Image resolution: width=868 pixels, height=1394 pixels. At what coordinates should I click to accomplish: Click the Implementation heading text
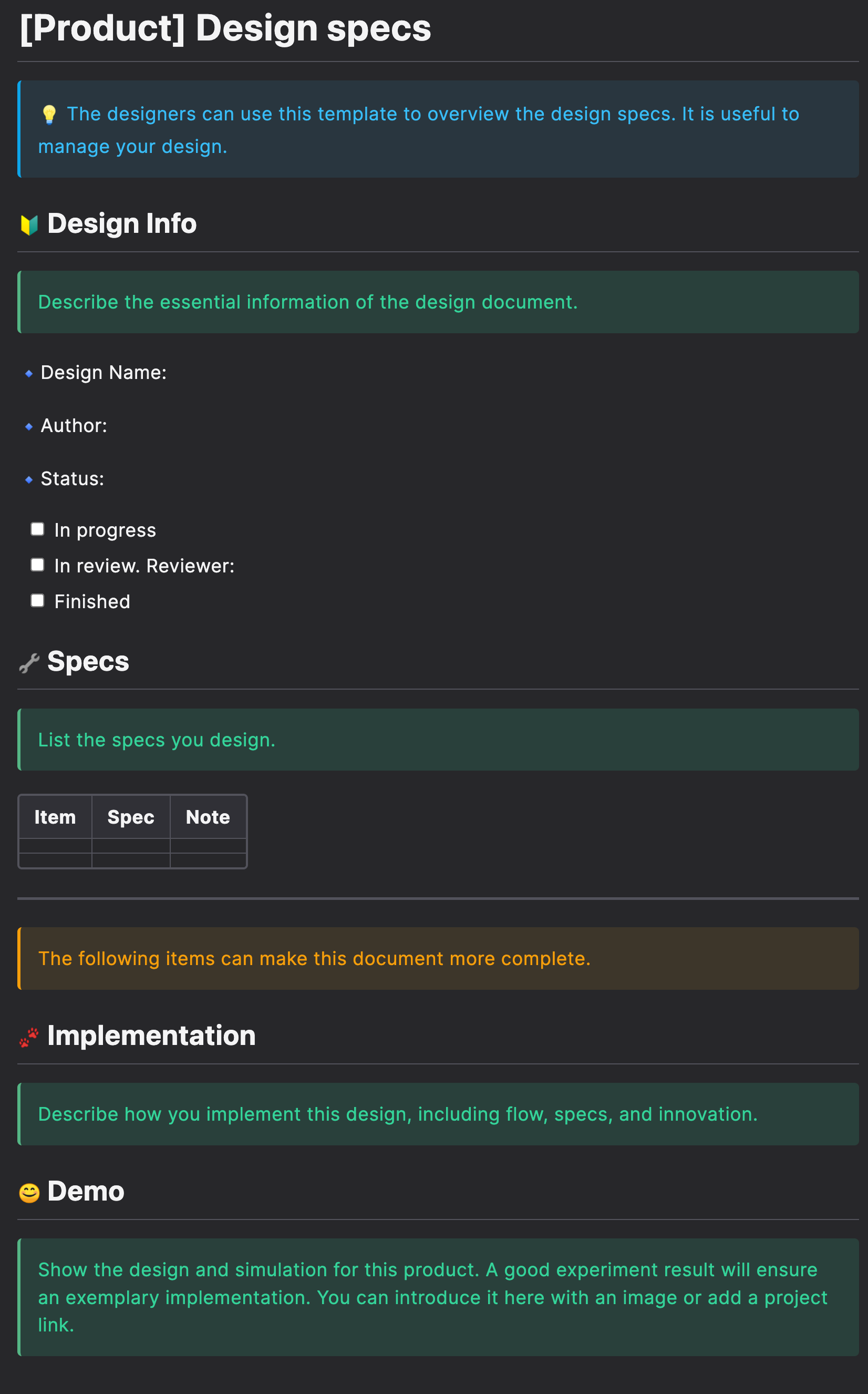coord(151,1036)
